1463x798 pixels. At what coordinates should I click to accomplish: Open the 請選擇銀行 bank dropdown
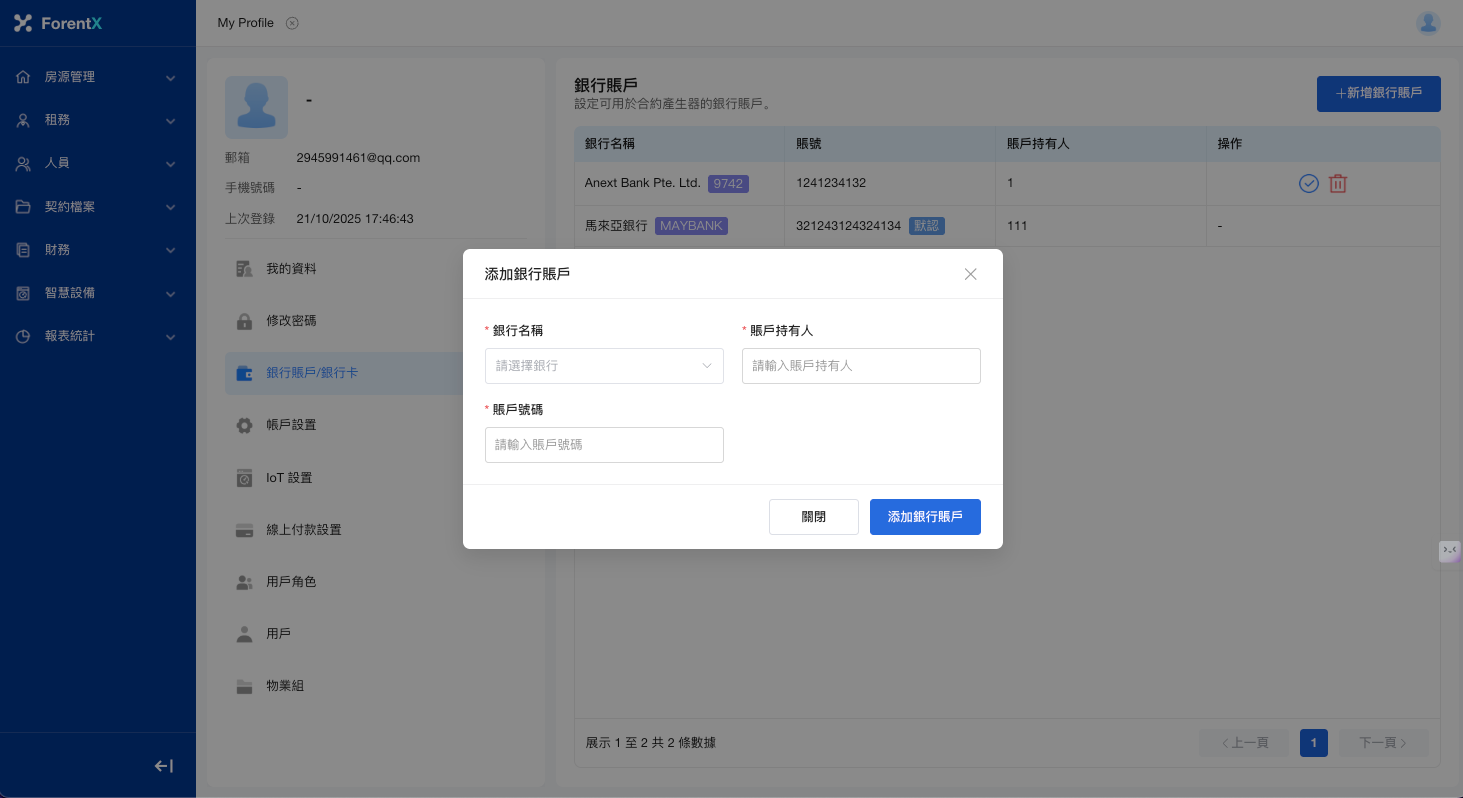click(x=604, y=366)
